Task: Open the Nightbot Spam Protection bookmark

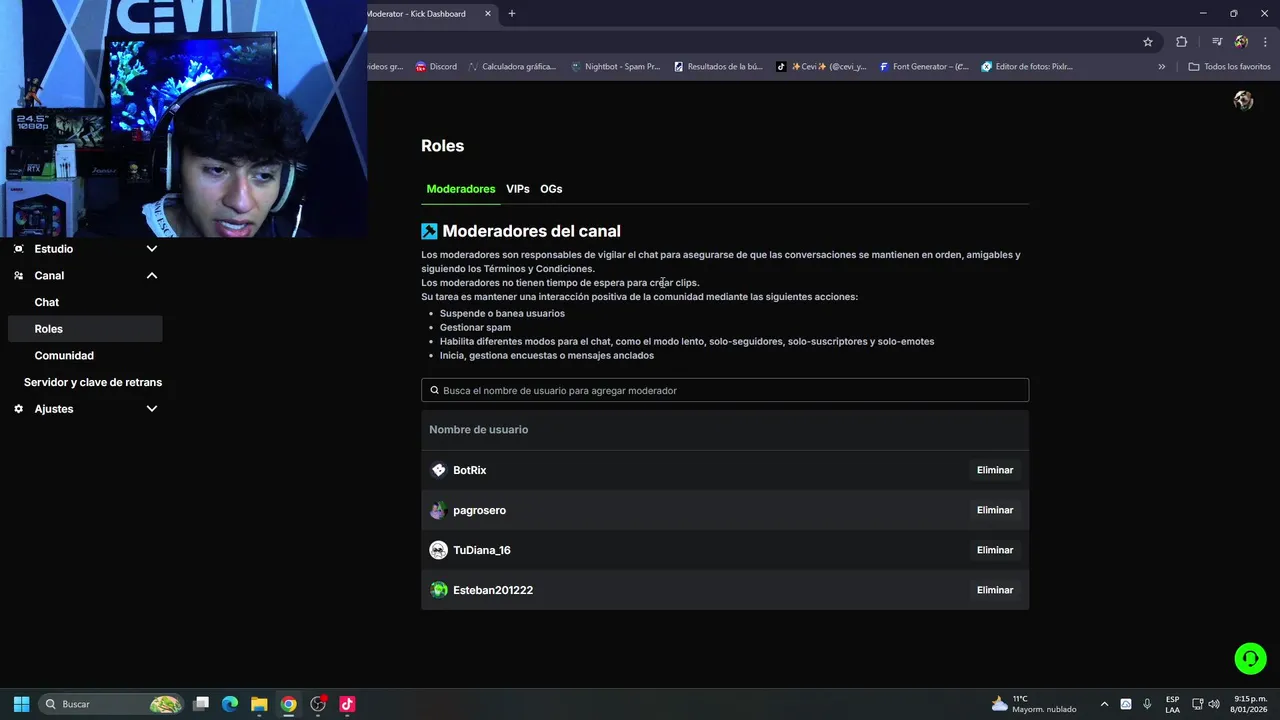Action: [615, 67]
